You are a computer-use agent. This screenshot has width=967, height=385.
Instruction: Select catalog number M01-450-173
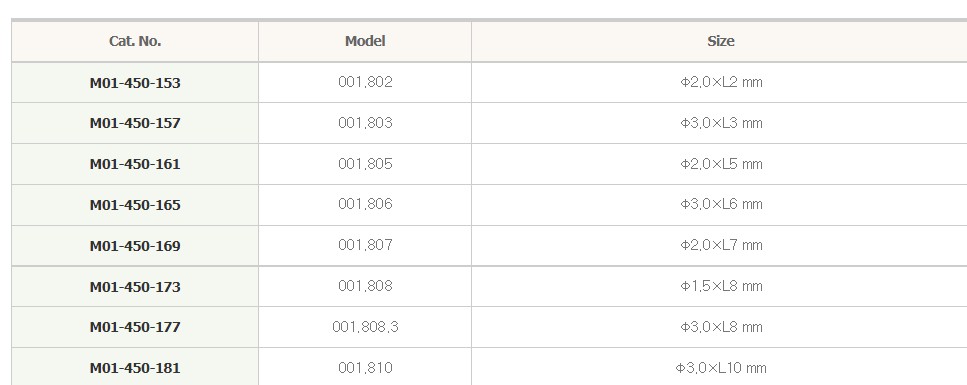135,286
